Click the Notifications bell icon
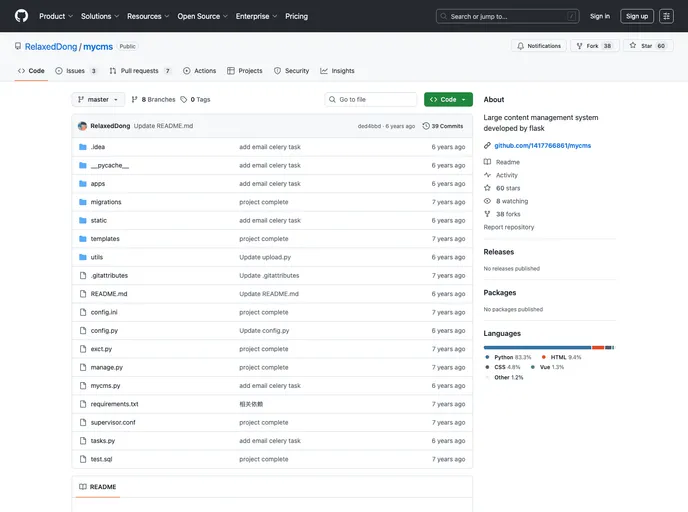Screen dimensions: 688x512 520,46
